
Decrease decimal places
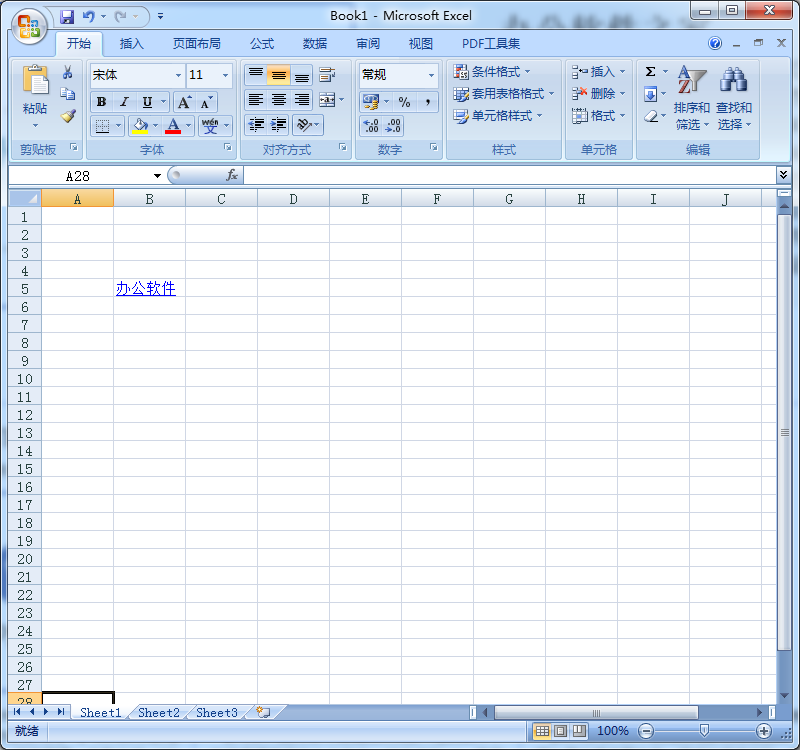pyautogui.click(x=393, y=126)
